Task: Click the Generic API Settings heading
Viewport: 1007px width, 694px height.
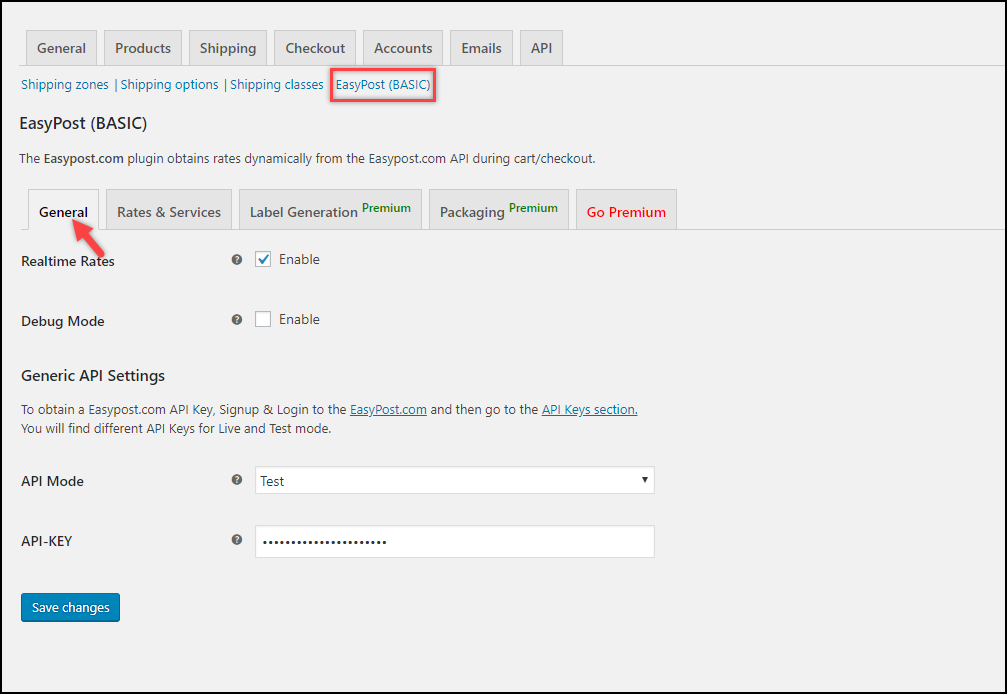Action: coord(93,376)
